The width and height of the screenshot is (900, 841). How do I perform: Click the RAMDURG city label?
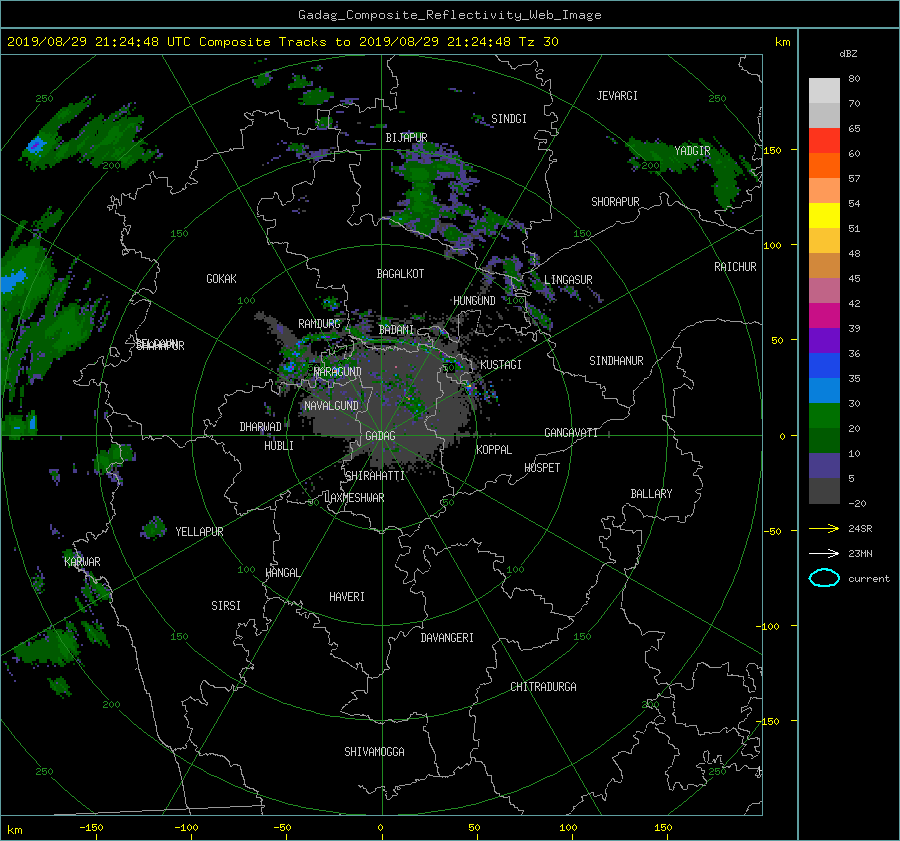[319, 324]
